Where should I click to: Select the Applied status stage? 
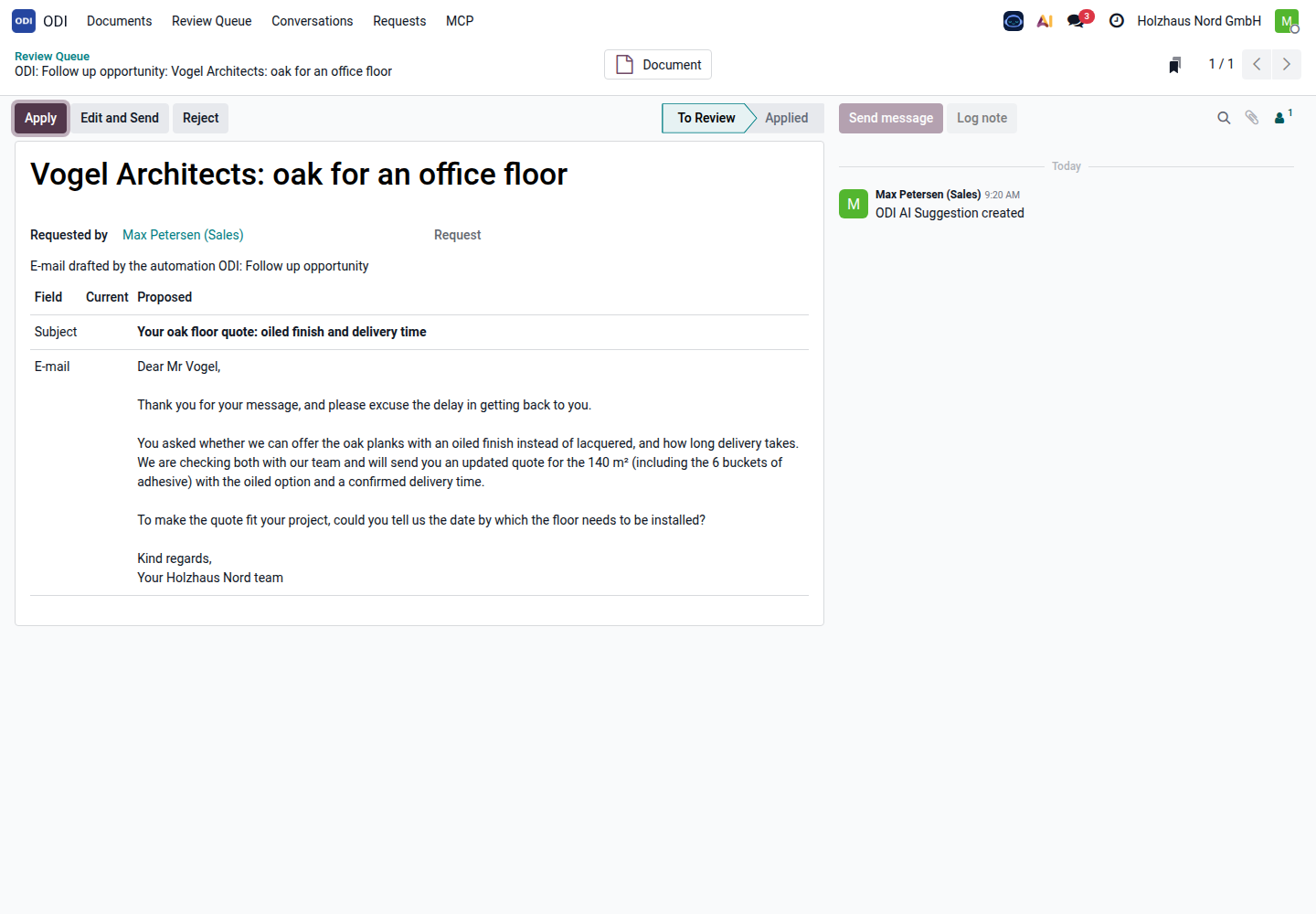(x=787, y=118)
